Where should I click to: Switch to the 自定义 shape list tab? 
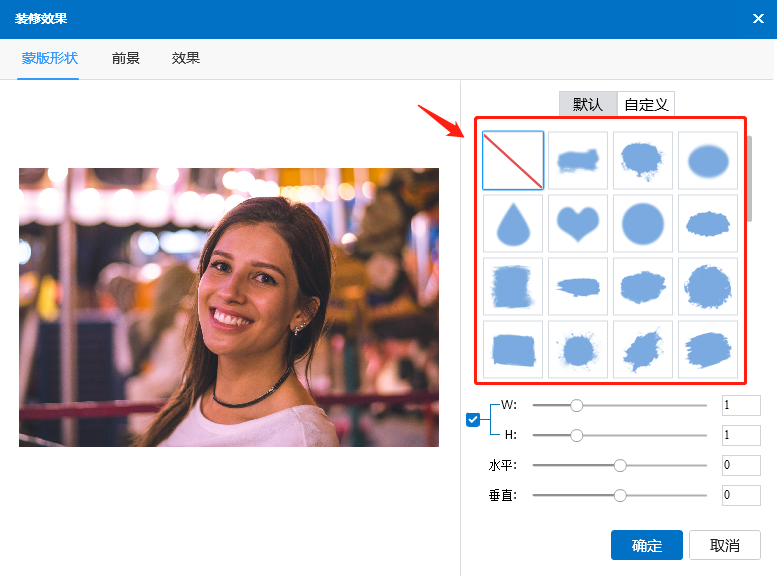coord(646,104)
